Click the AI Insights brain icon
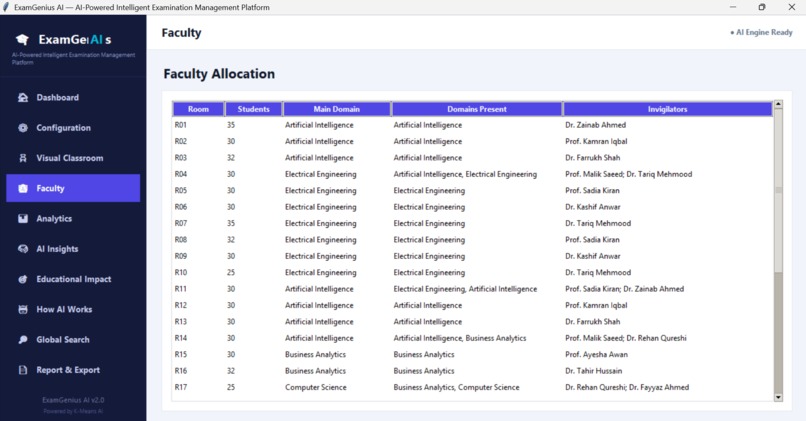Image resolution: width=806 pixels, height=421 pixels. [x=23, y=249]
